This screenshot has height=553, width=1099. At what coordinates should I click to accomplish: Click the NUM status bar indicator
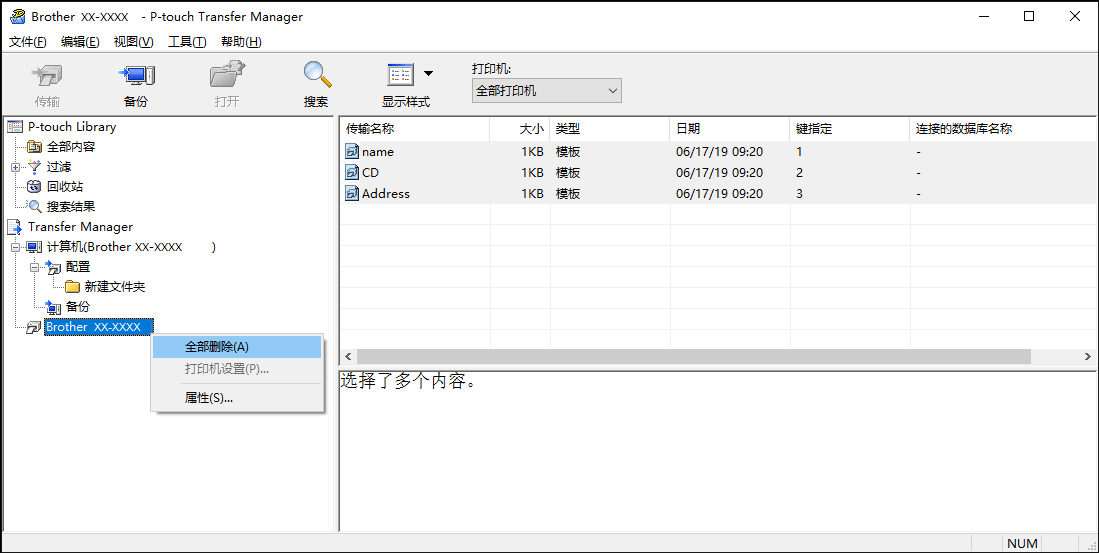pyautogui.click(x=1023, y=543)
